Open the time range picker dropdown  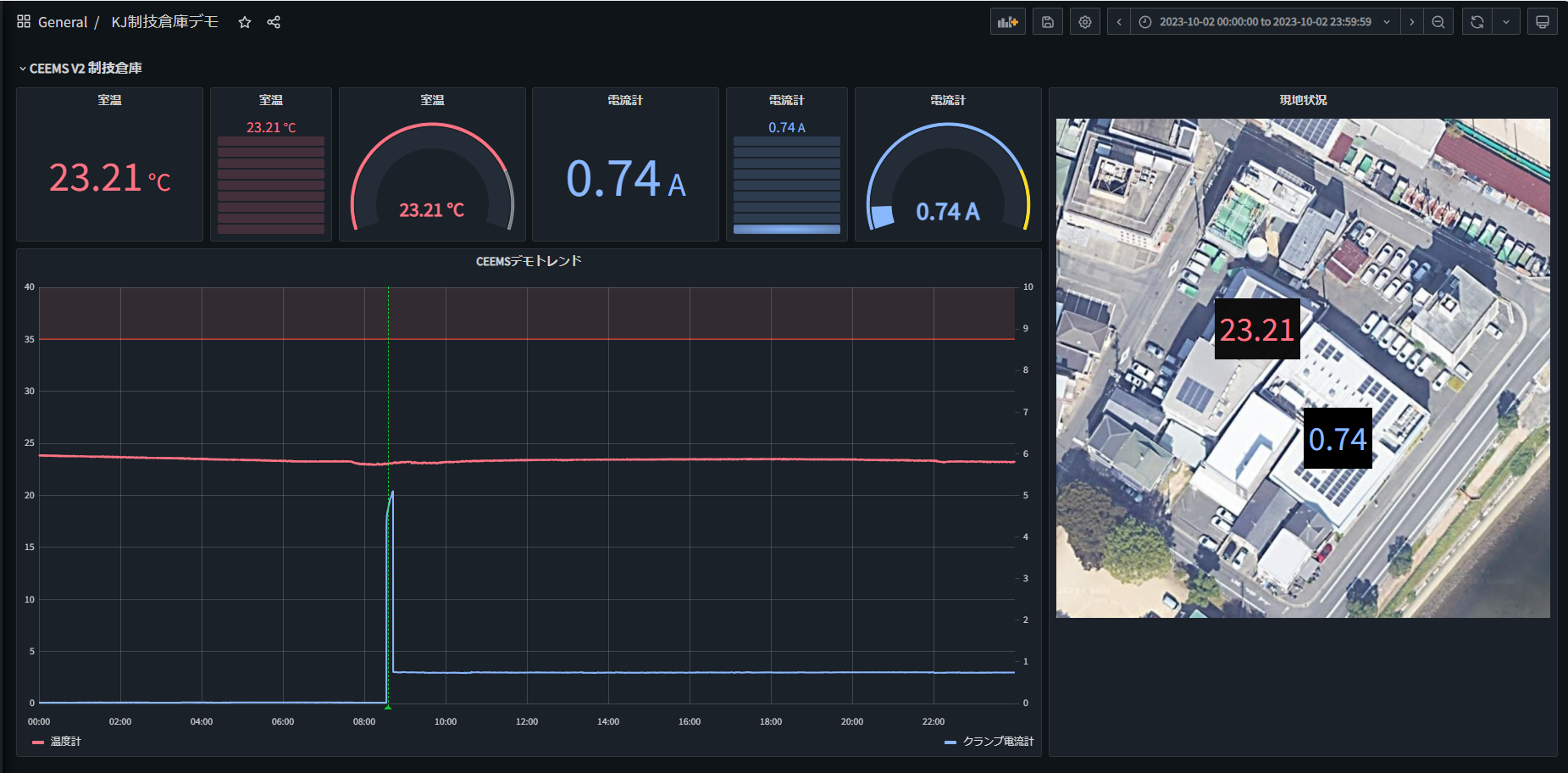point(1264,22)
